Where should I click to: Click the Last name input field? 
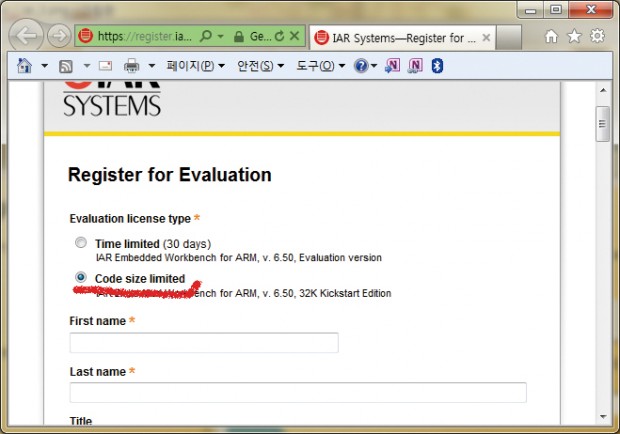click(x=298, y=392)
